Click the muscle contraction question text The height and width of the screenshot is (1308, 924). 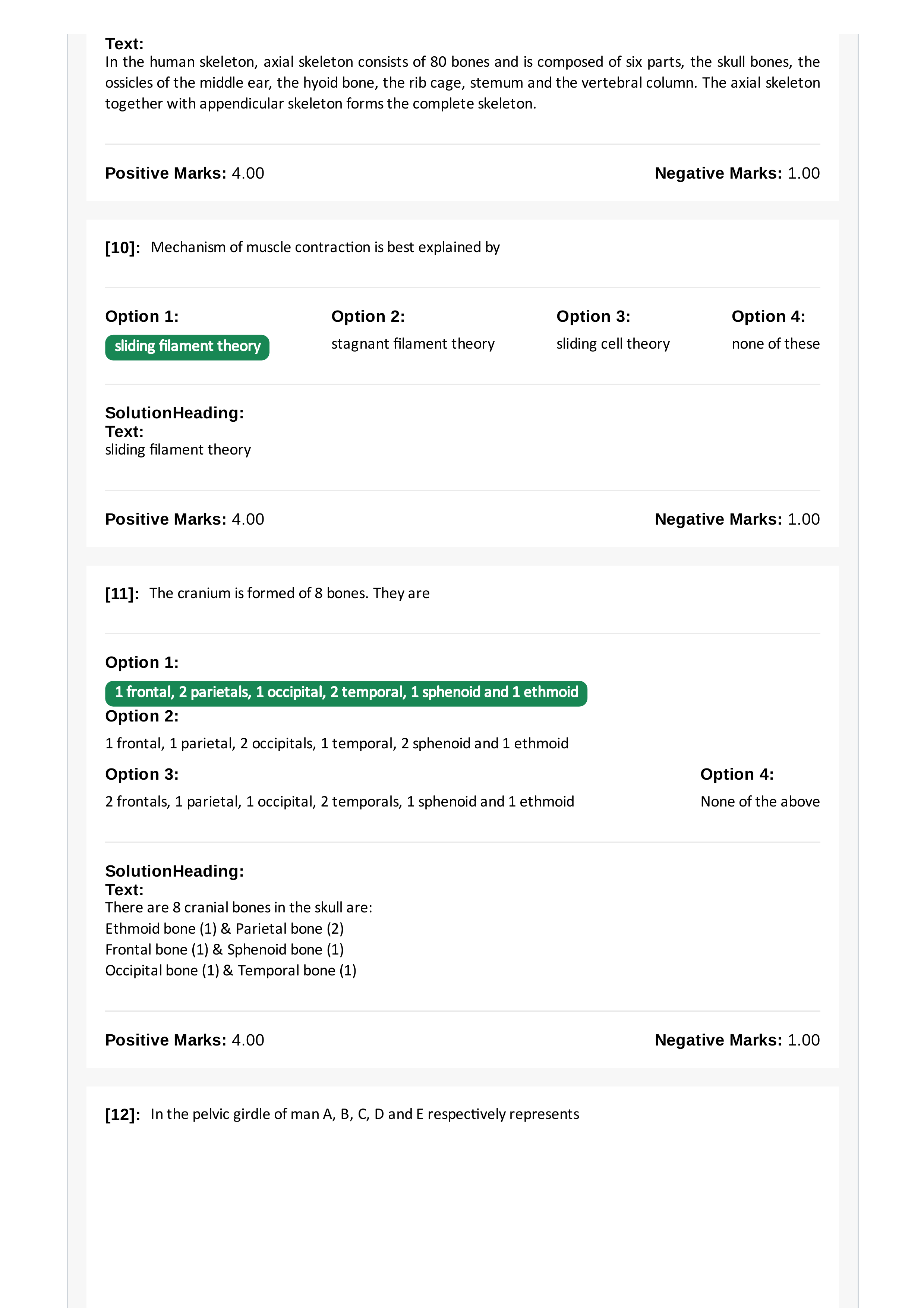point(325,247)
